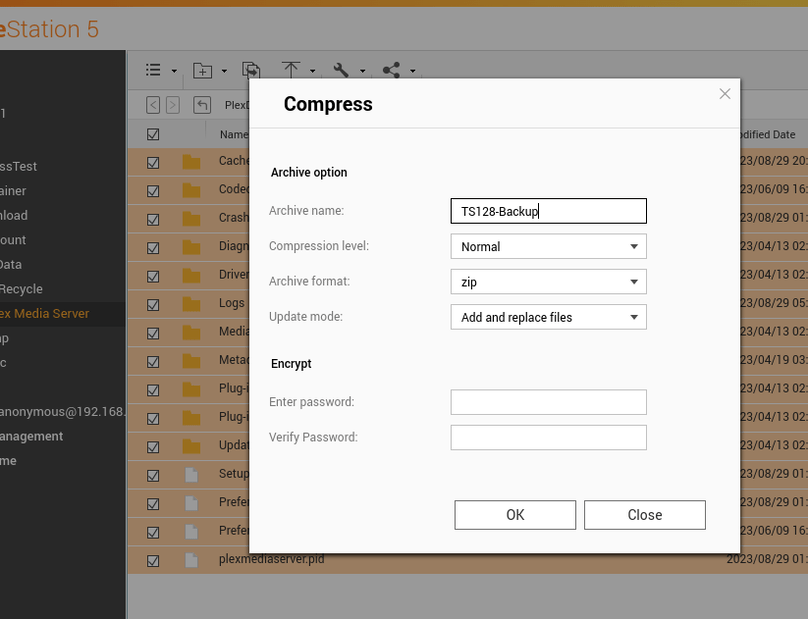Click the Updates folder icon
Viewport: 808px width, 619px height.
click(x=191, y=446)
